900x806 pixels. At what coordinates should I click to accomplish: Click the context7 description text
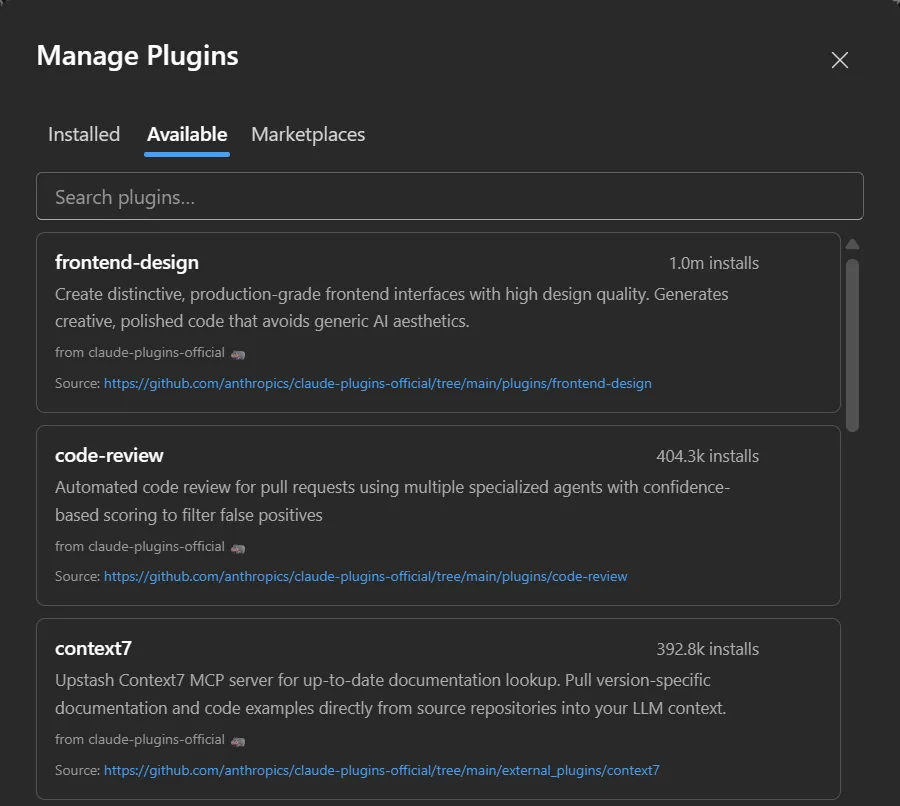(x=390, y=693)
